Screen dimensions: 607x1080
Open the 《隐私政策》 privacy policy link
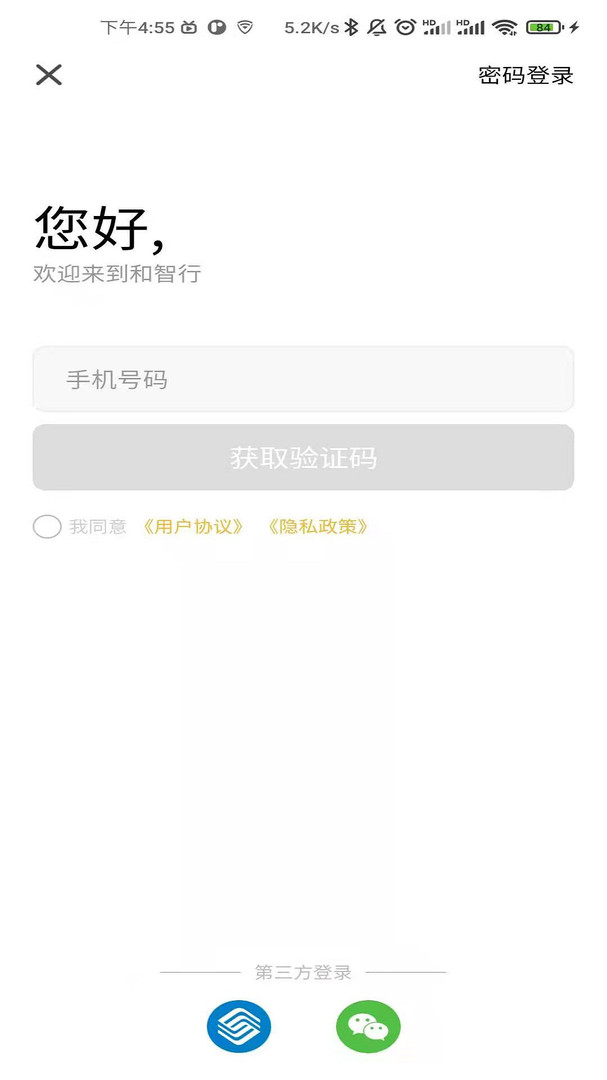tap(318, 527)
